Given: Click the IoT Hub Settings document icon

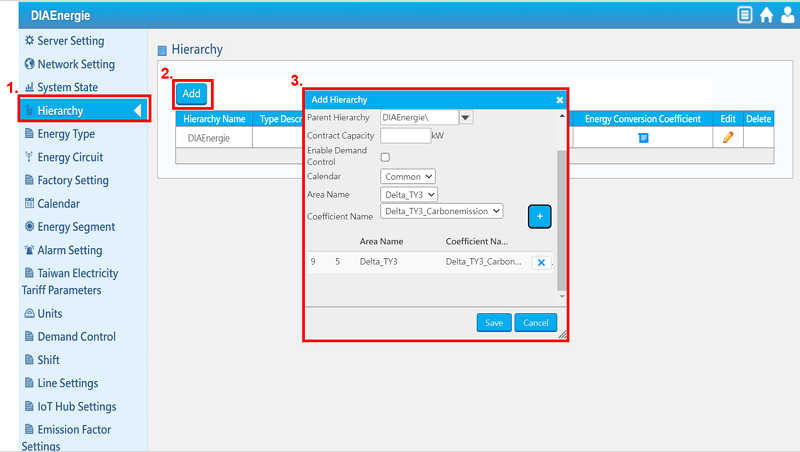Looking at the screenshot, I should (x=30, y=406).
